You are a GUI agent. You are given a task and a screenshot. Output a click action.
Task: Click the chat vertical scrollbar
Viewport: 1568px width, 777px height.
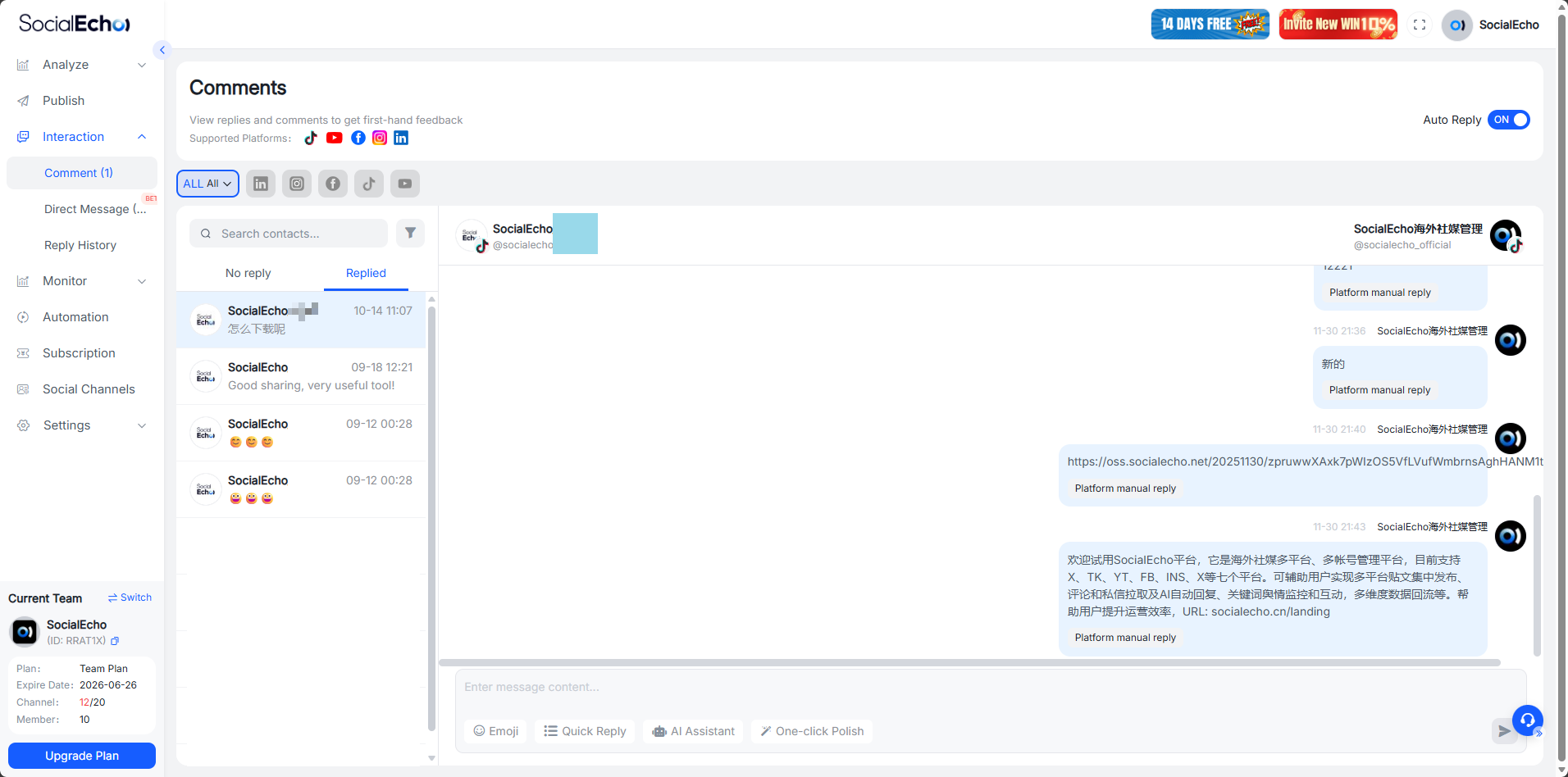click(1537, 575)
